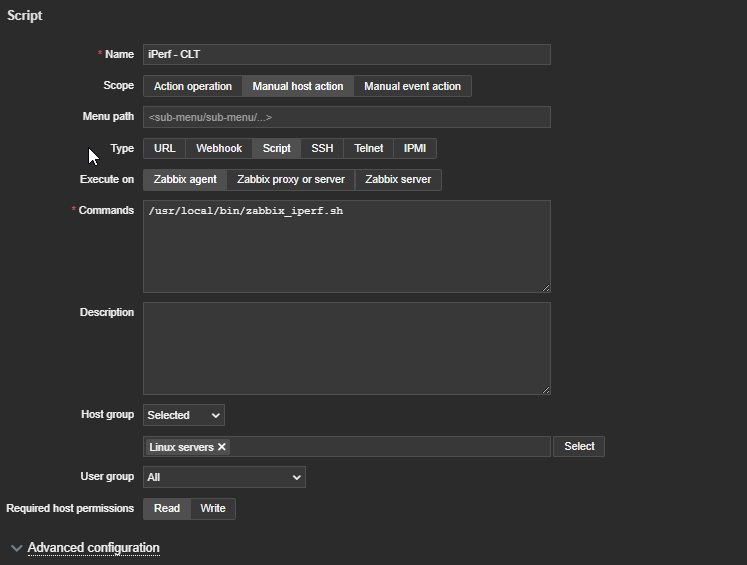Click the User group label
747x565 pixels.
pos(107,476)
